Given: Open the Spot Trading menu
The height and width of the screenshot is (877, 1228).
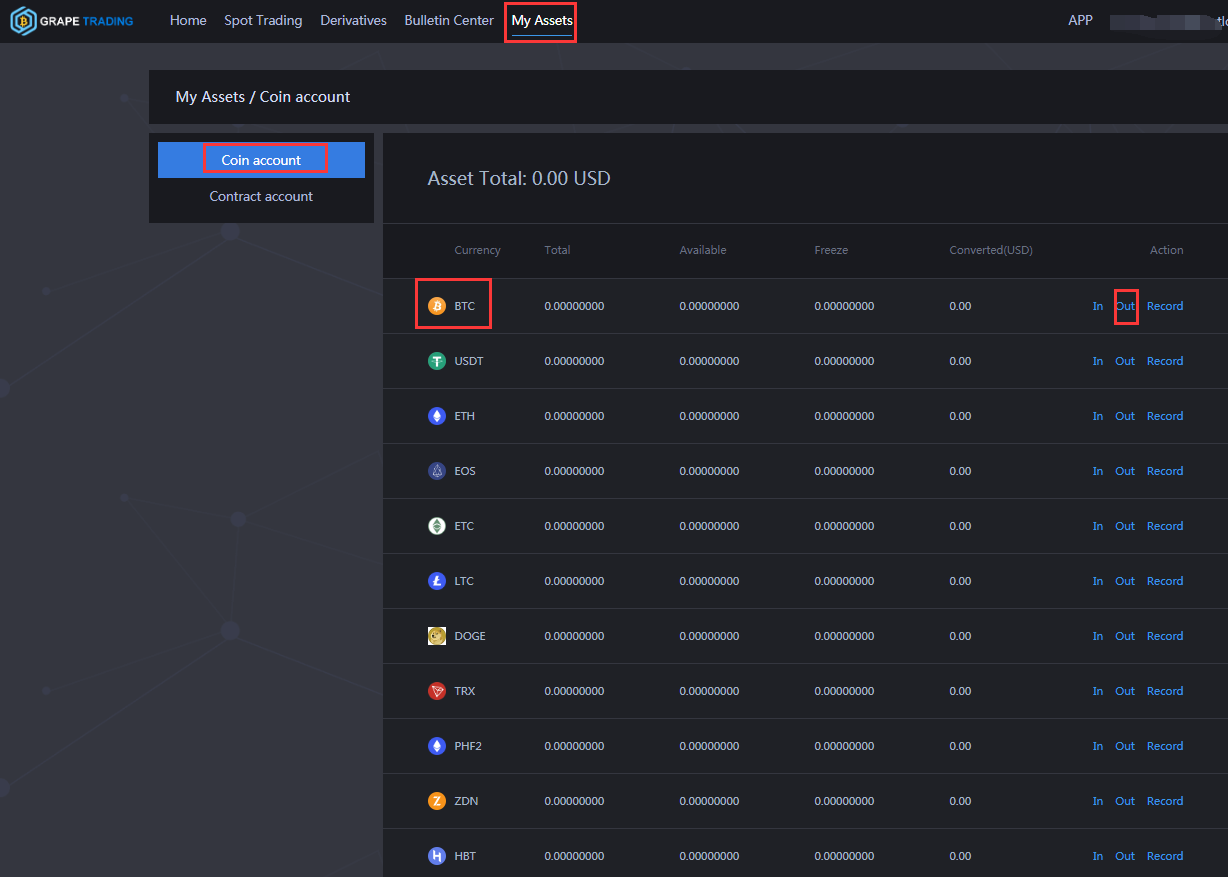Looking at the screenshot, I should coord(263,20).
